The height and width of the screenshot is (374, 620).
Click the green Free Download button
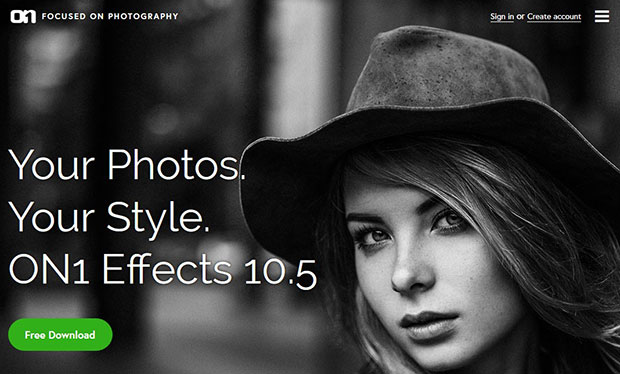[60, 335]
